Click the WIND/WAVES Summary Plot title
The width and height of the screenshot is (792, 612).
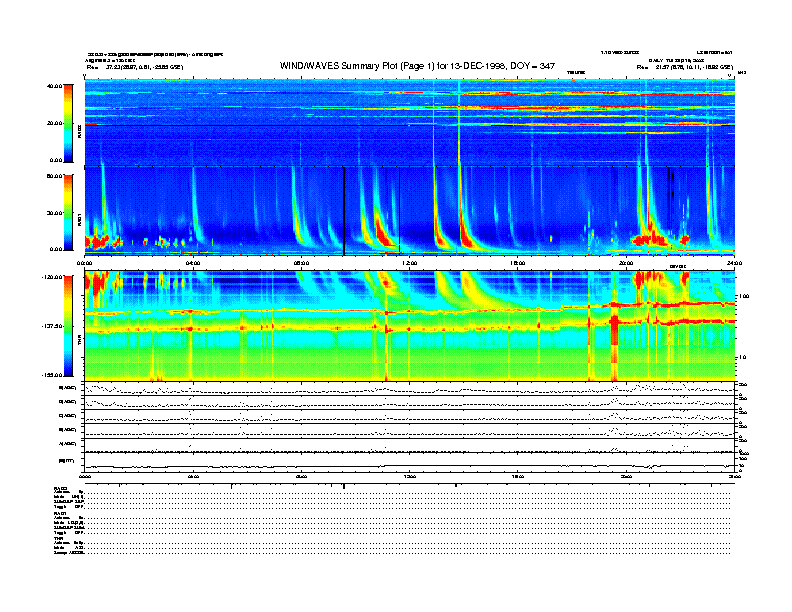pos(417,66)
